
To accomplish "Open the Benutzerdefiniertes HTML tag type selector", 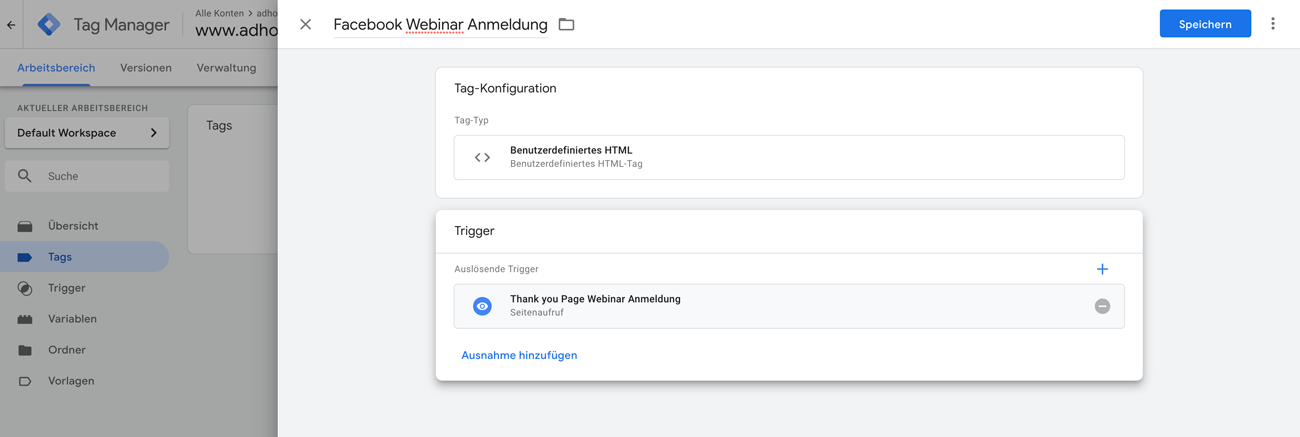I will (x=789, y=157).
